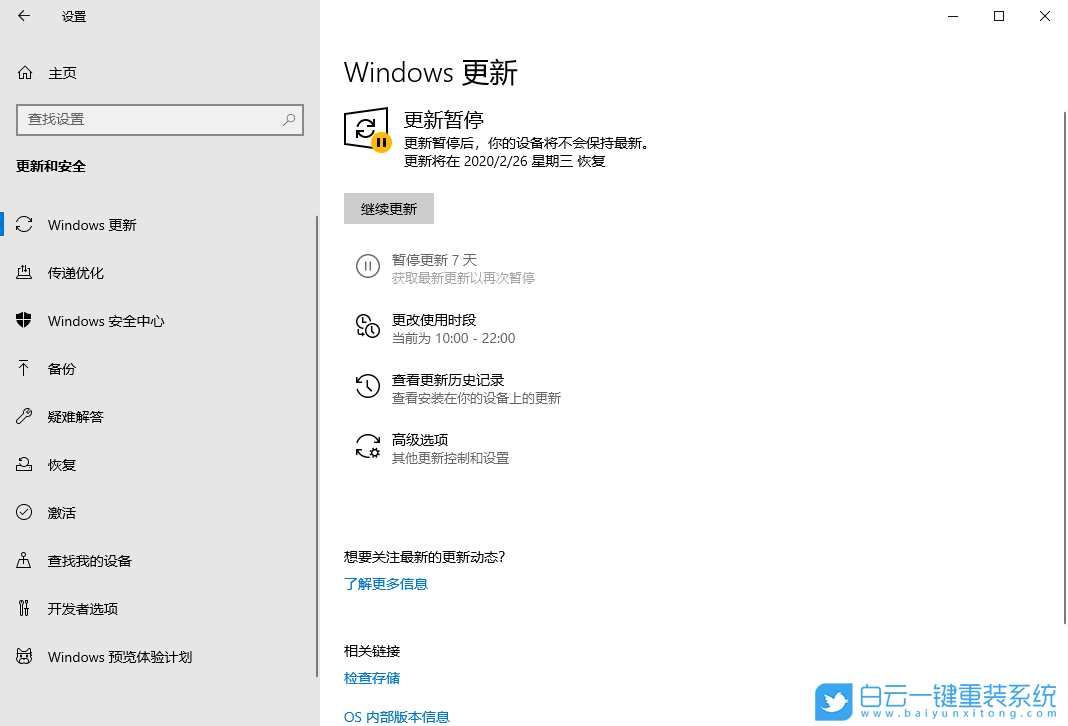
Task: Select the Windows 安全中心 shield icon
Action: [22, 320]
